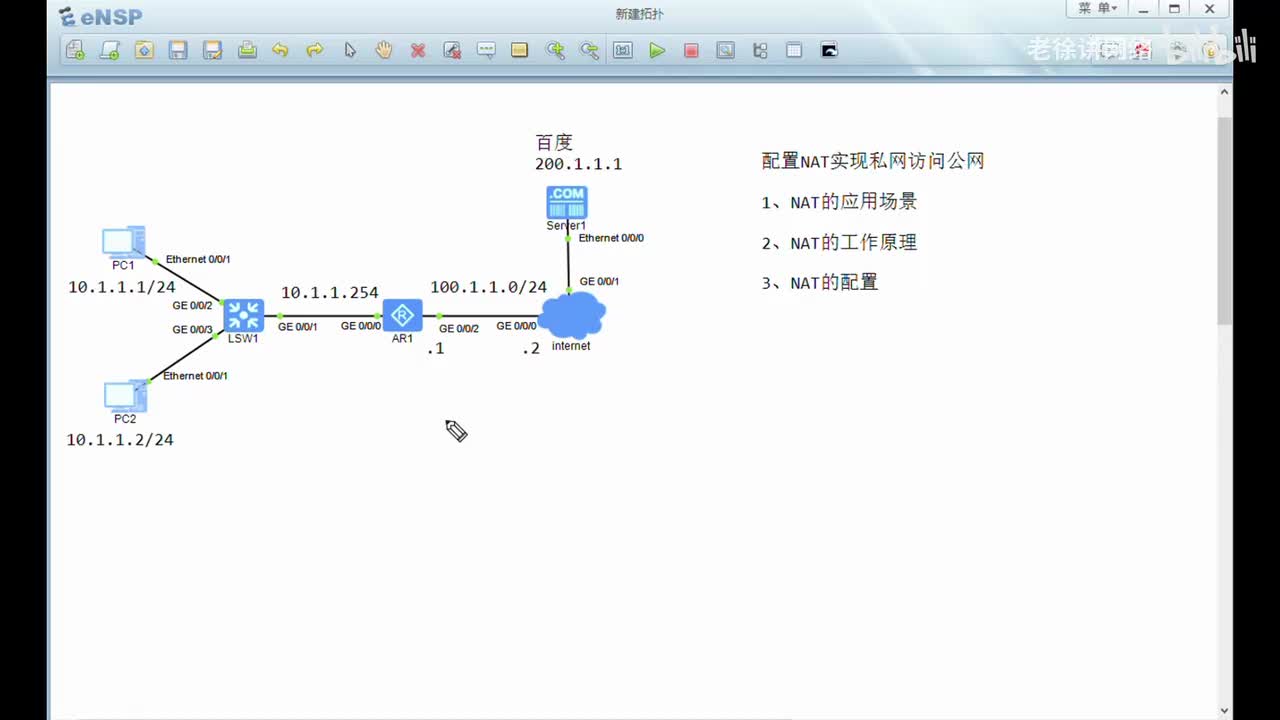Minimize the eNSP window
The height and width of the screenshot is (720, 1280).
coord(1145,9)
